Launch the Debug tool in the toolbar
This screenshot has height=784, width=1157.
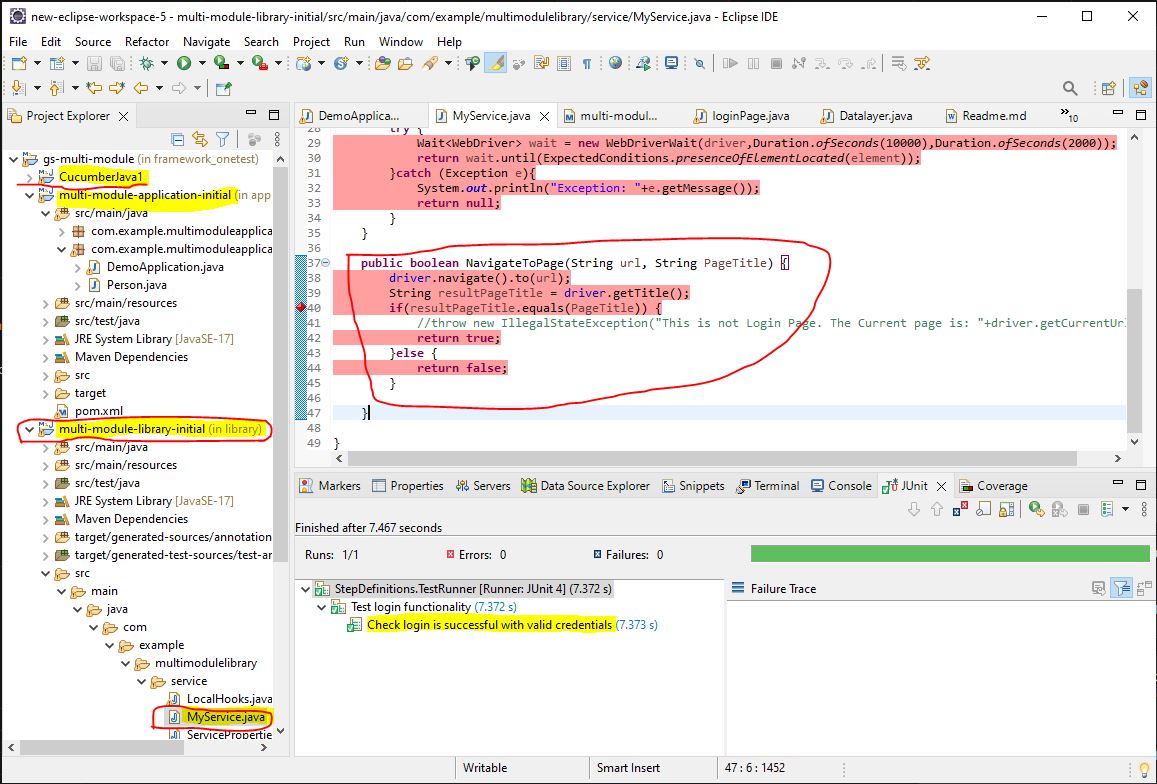click(x=148, y=62)
